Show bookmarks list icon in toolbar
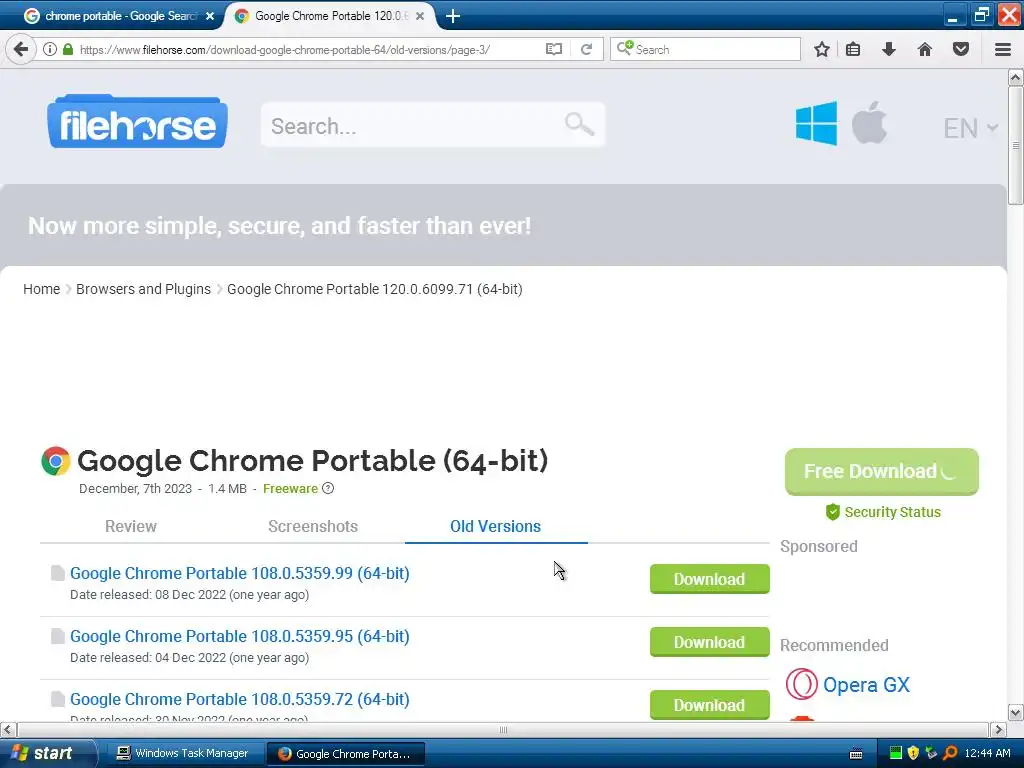 (853, 49)
